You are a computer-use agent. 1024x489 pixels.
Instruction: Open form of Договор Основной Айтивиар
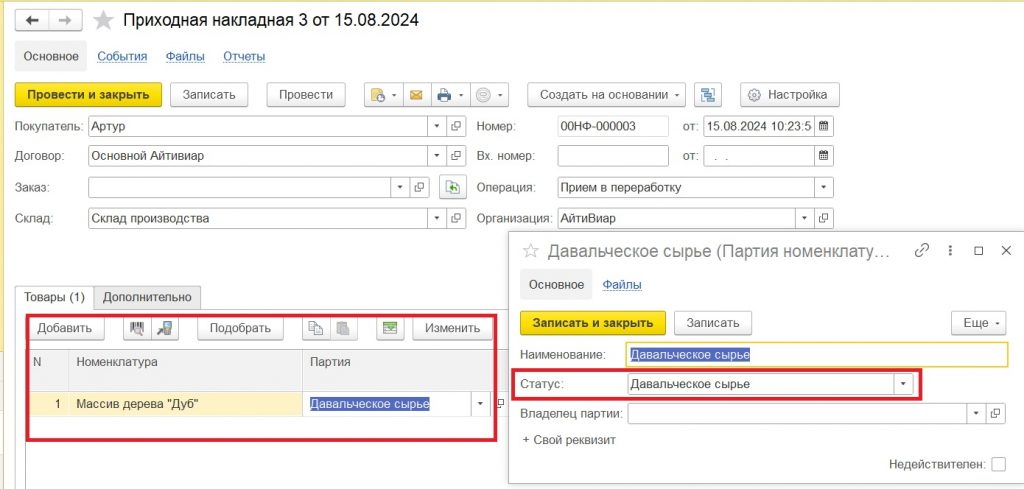click(456, 156)
